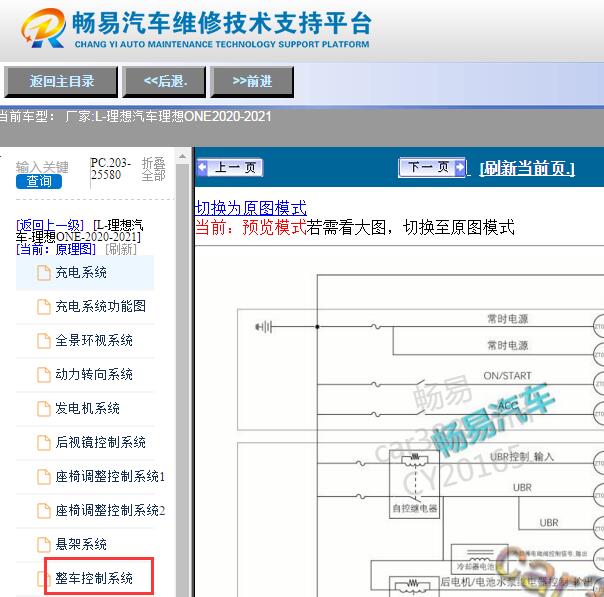Open the 刷新当前页 link

pyautogui.click(x=527, y=168)
